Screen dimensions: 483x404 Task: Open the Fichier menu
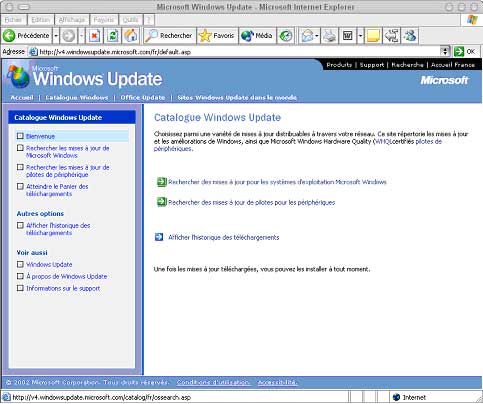click(13, 20)
